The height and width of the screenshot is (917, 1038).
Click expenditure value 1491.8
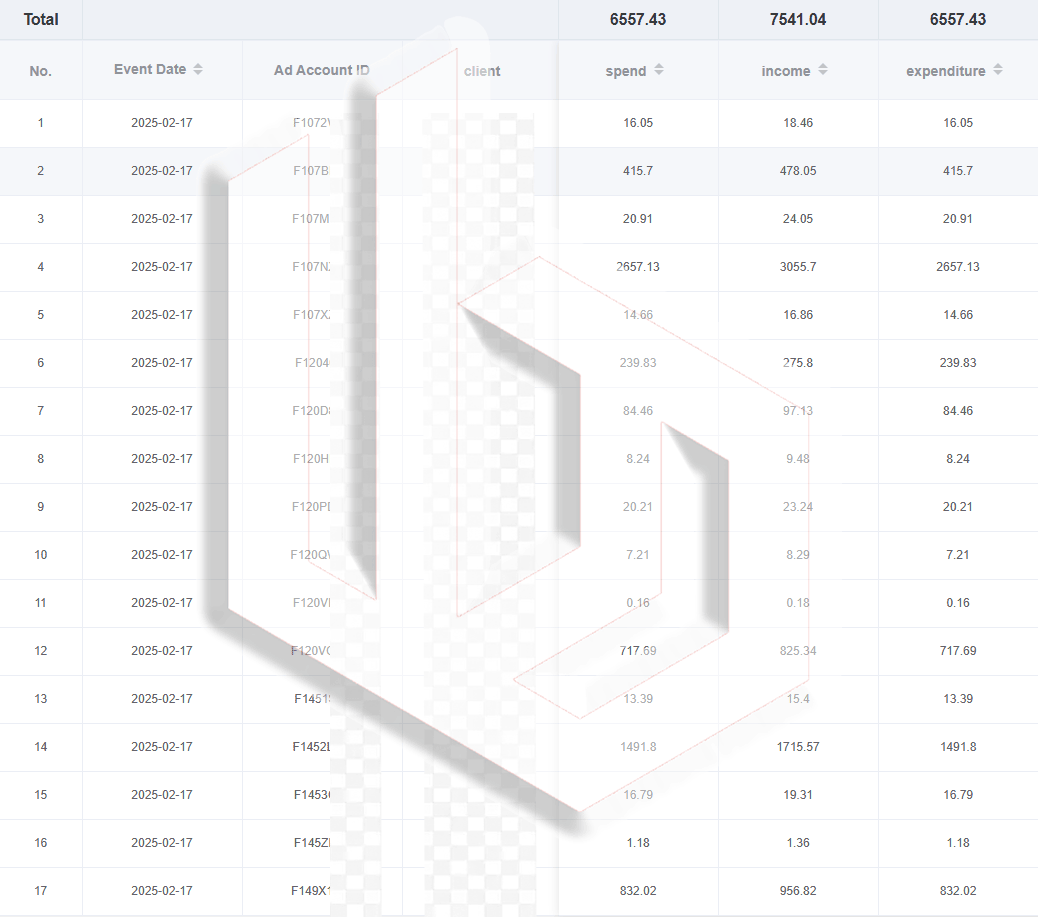[958, 747]
